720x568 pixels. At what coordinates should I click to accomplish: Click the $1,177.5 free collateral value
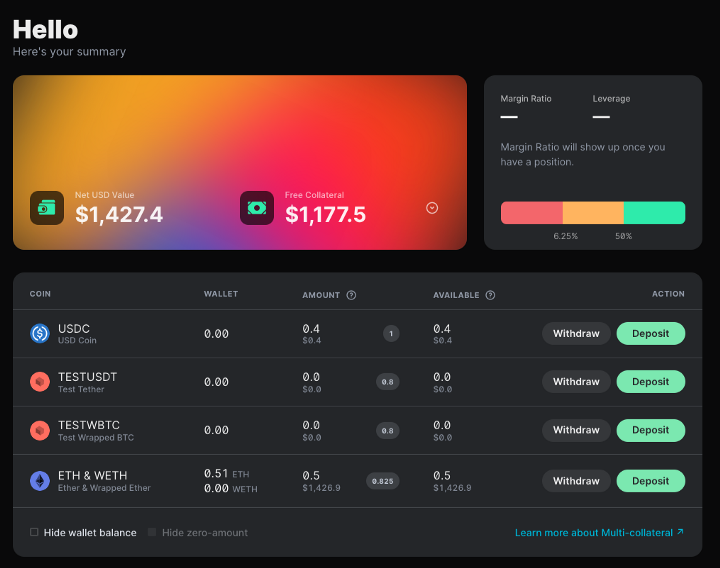pos(326,214)
